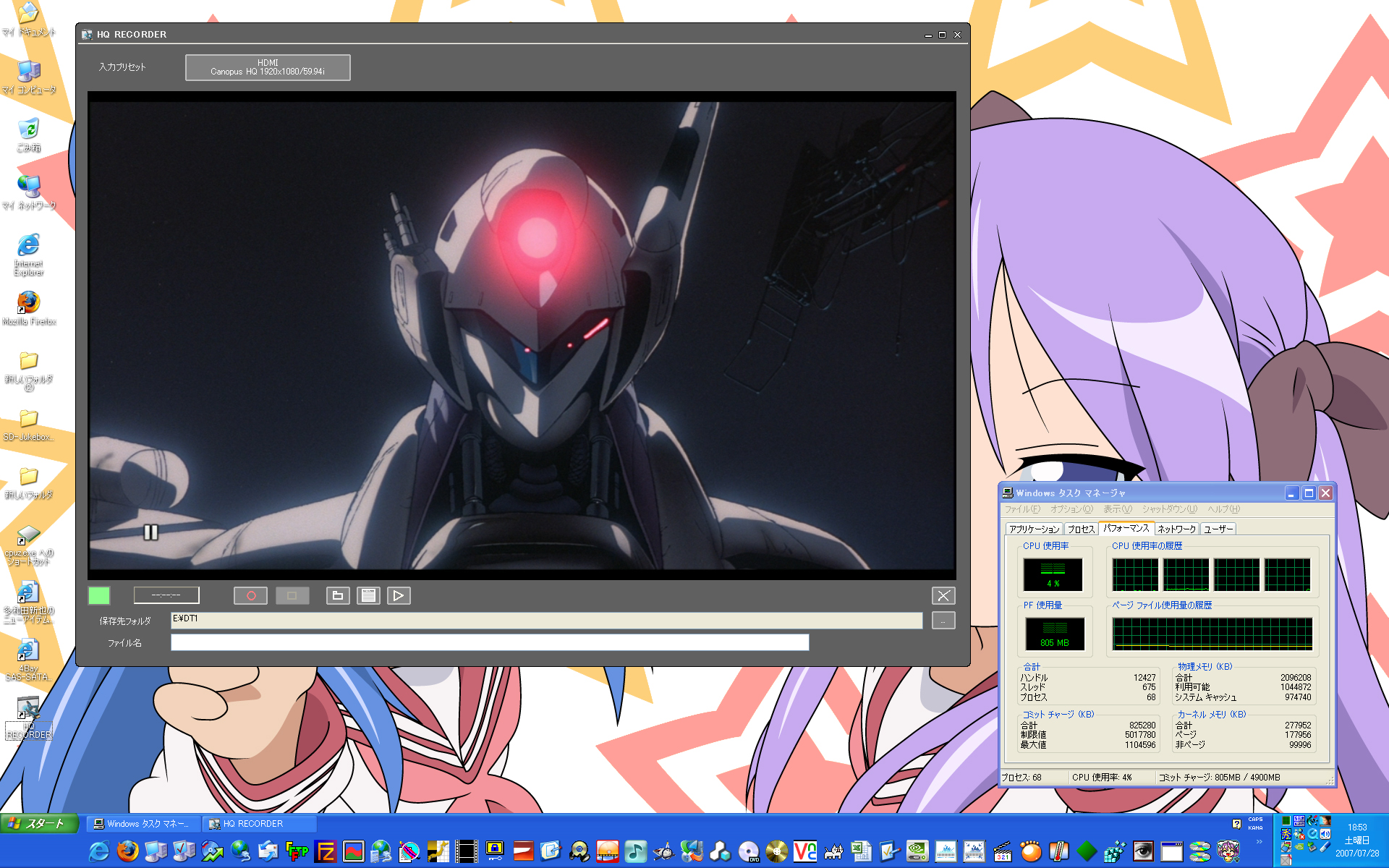The image size is (1389, 868).
Task: Click the timecode display box
Action: click(166, 595)
